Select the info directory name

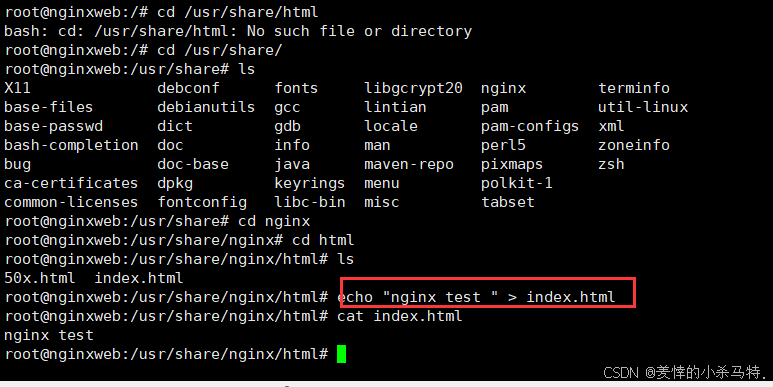(292, 145)
